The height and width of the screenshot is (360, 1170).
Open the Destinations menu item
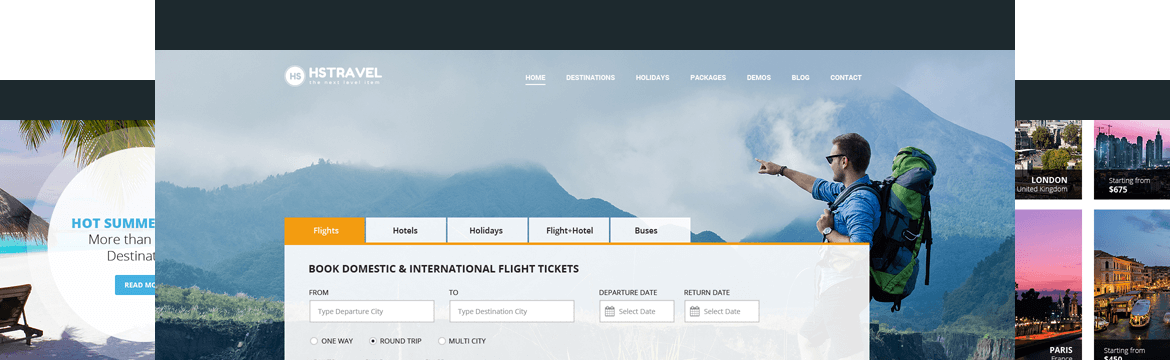pyautogui.click(x=590, y=78)
